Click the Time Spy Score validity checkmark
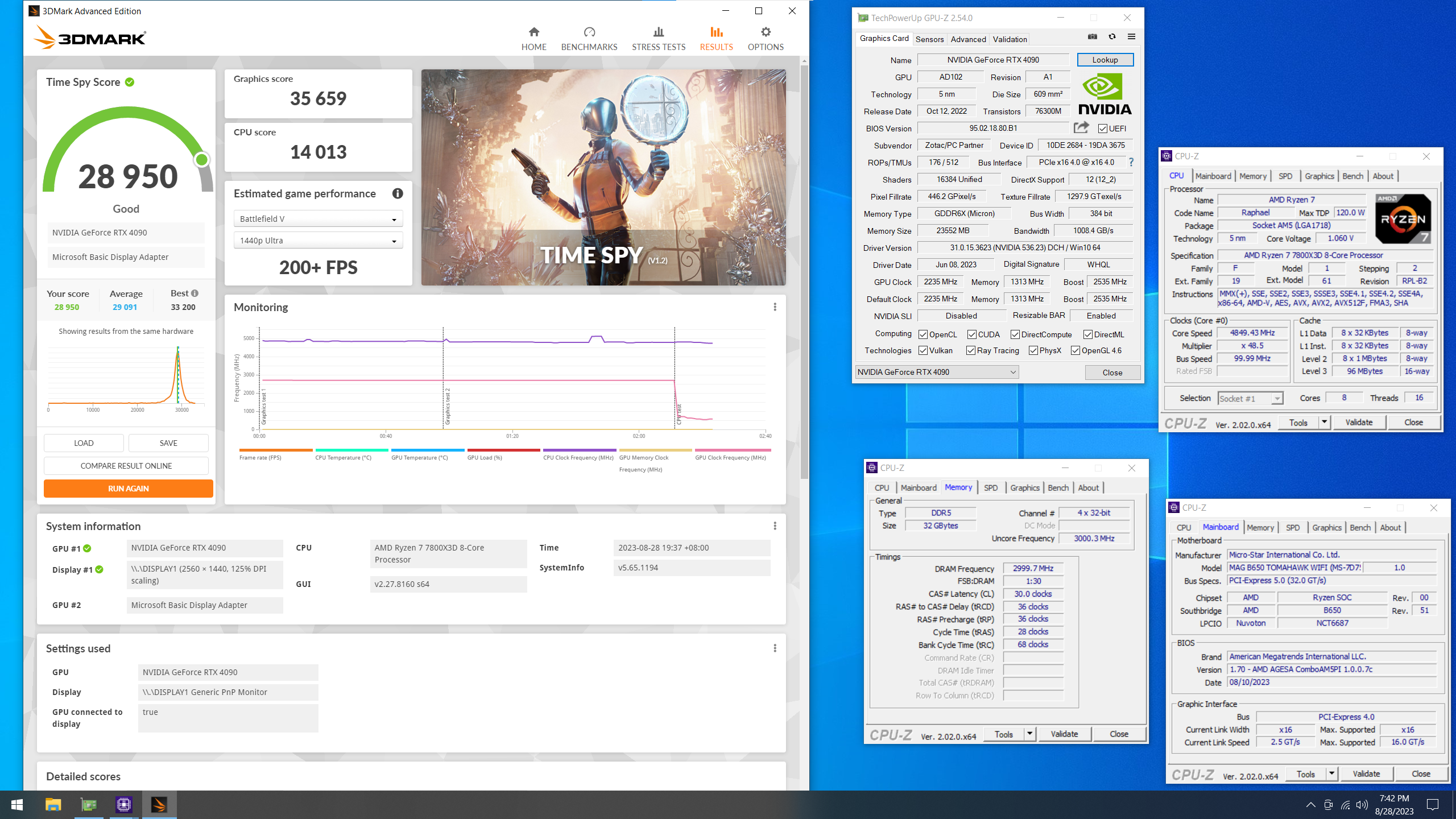1456x819 pixels. (130, 82)
